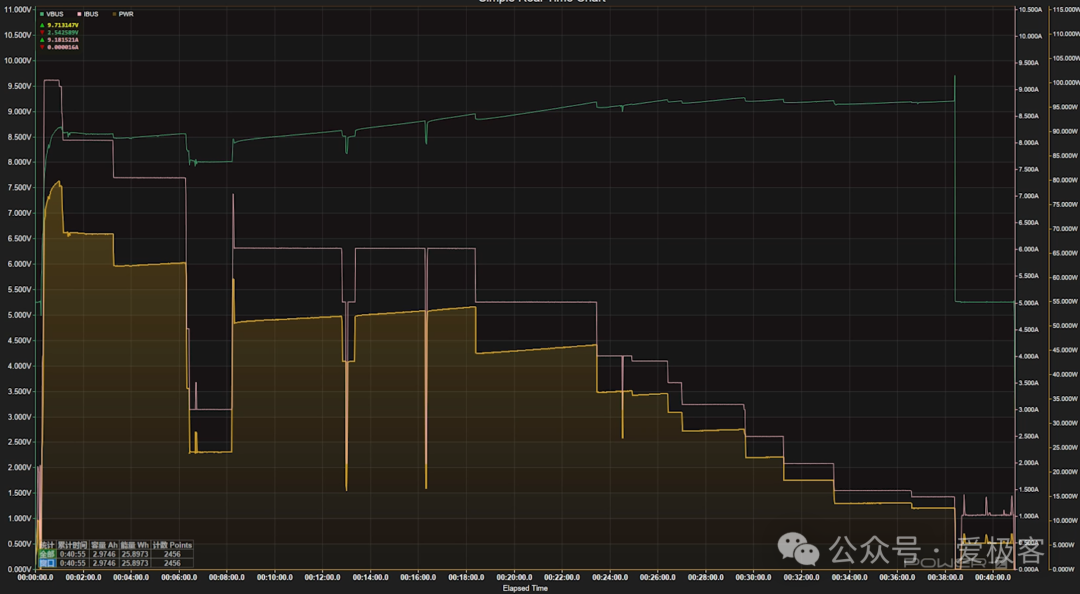1080x594 pixels.
Task: Click the 115.000W power axis label
Action: 1065,10
